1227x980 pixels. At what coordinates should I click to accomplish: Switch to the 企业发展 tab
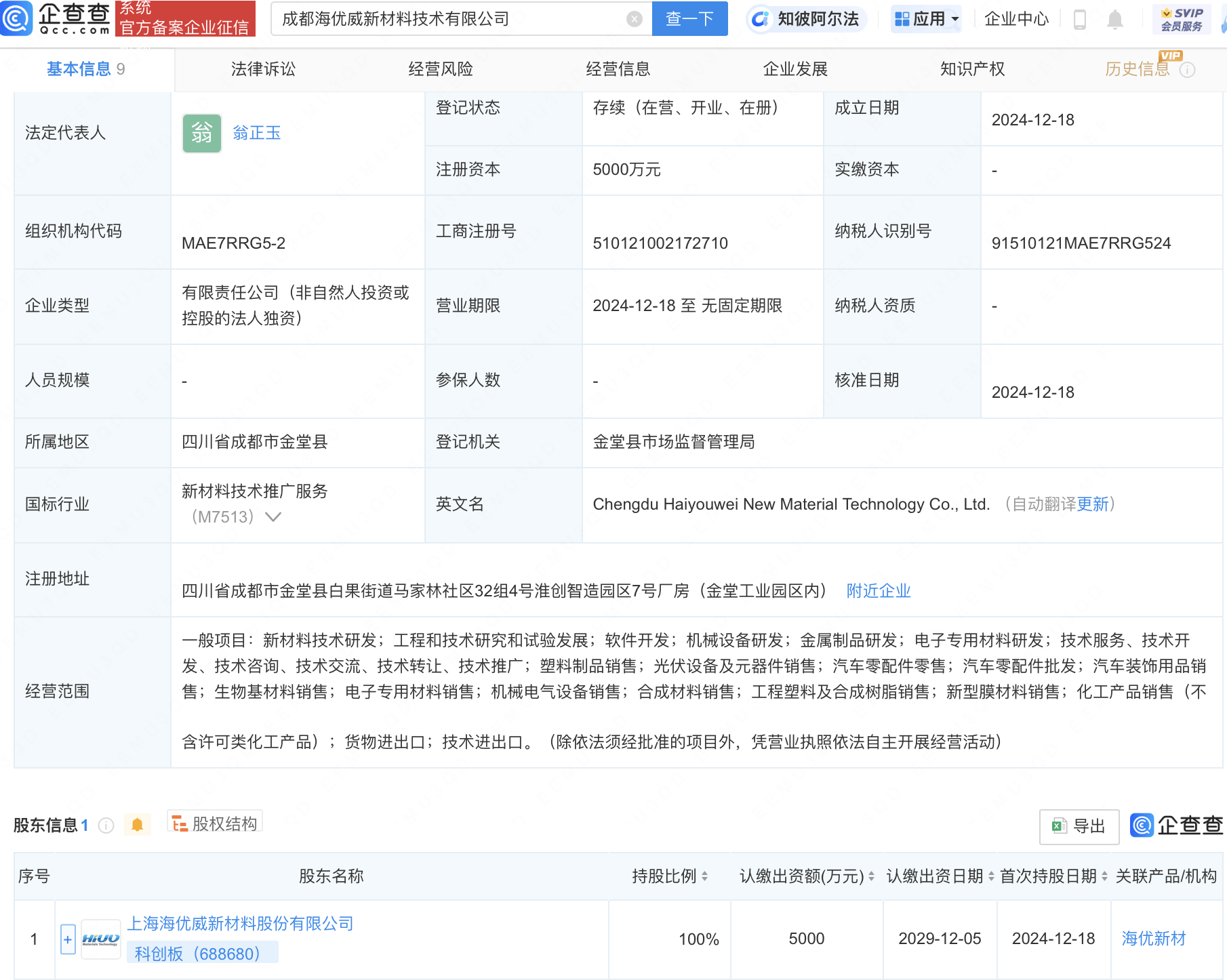(x=795, y=69)
